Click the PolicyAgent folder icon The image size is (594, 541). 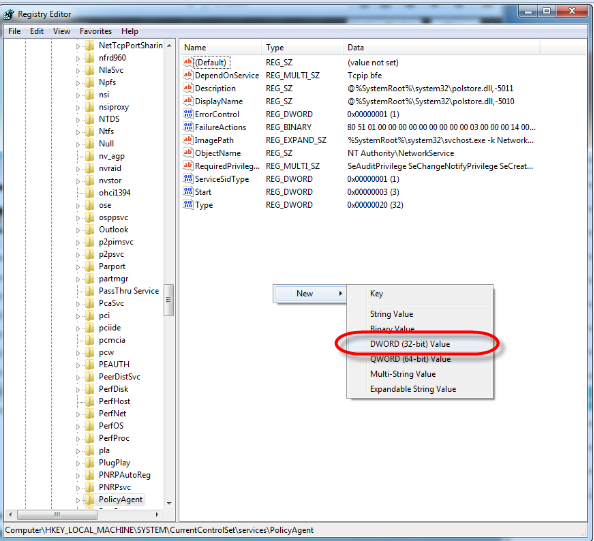[89, 499]
